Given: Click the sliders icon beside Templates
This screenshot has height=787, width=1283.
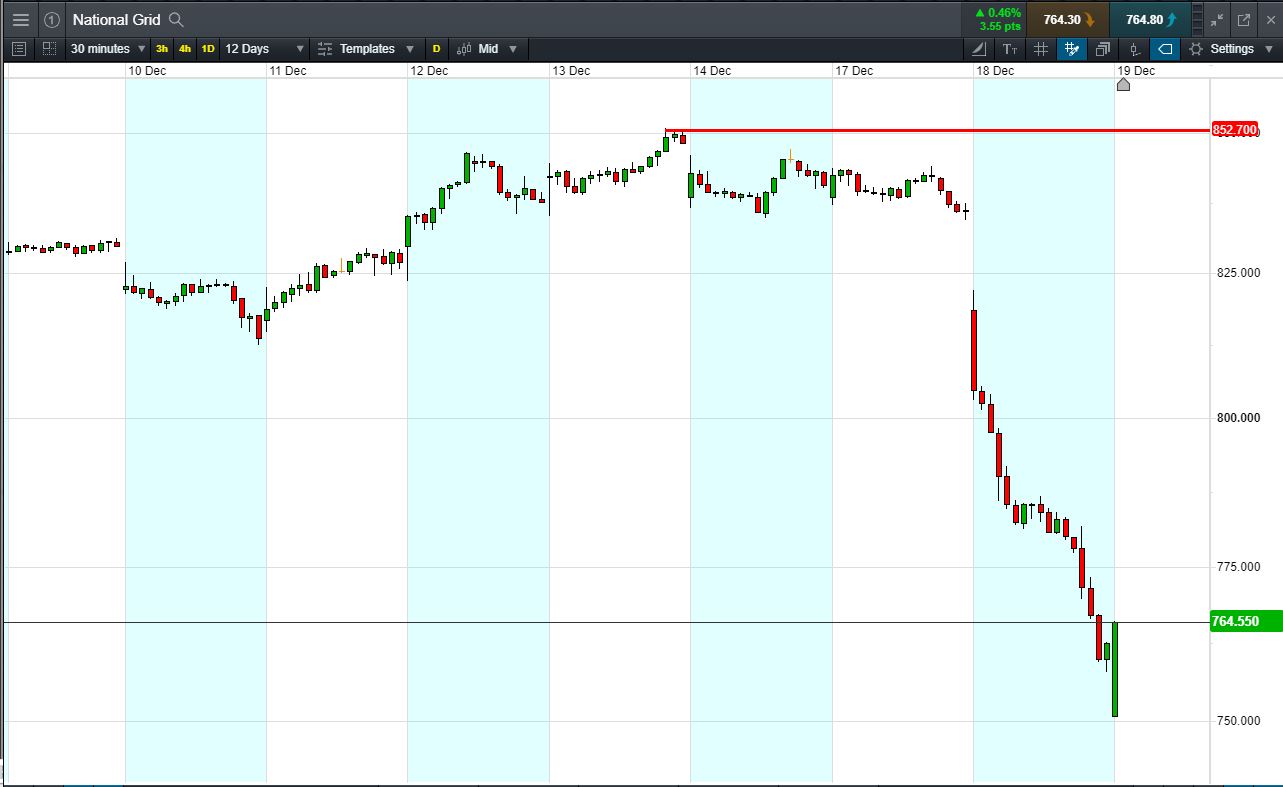Looking at the screenshot, I should [325, 49].
